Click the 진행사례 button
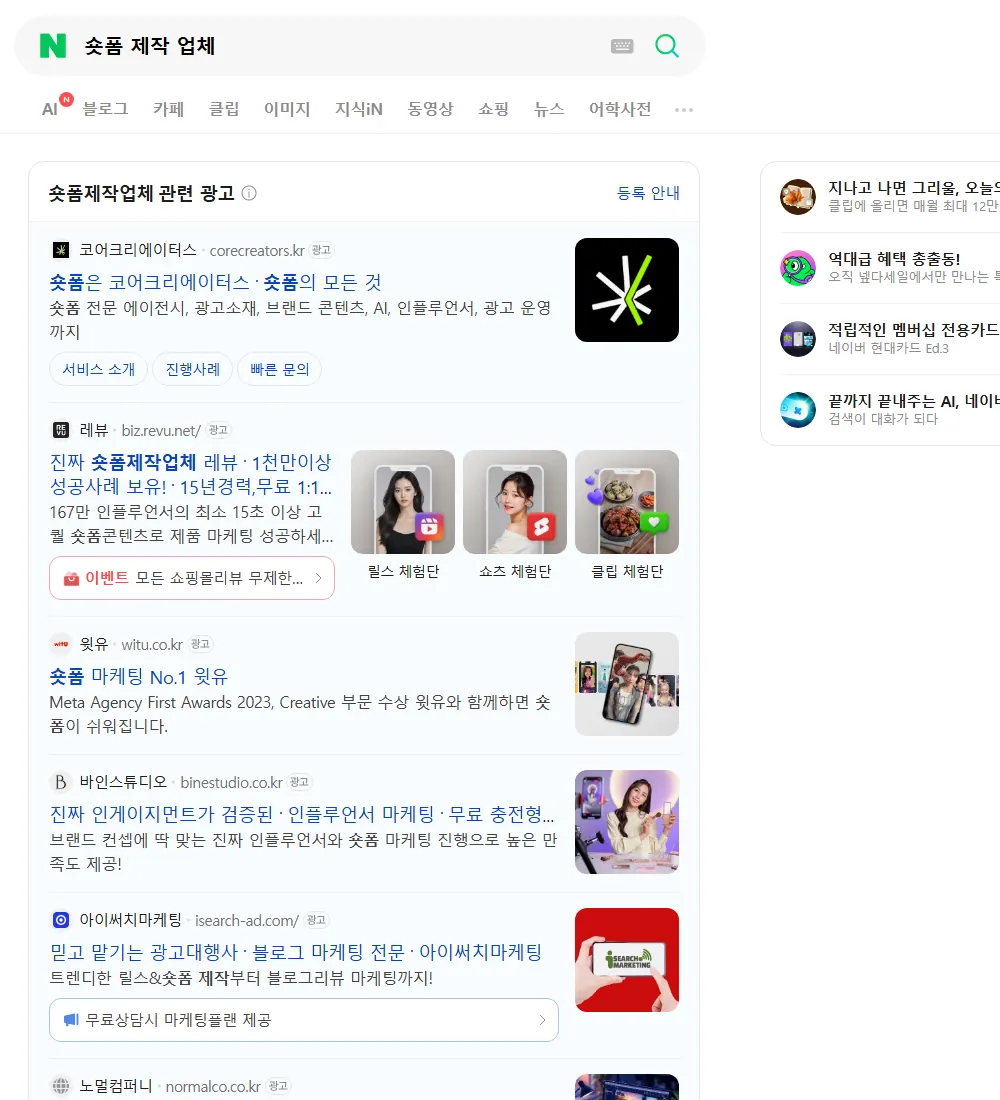 click(x=192, y=369)
